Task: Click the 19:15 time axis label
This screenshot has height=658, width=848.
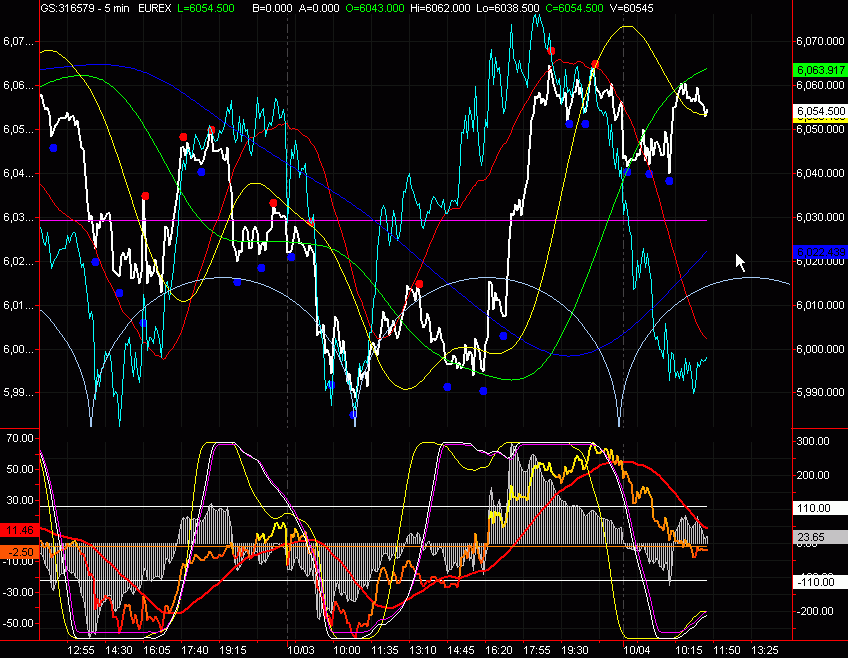Action: [x=233, y=650]
